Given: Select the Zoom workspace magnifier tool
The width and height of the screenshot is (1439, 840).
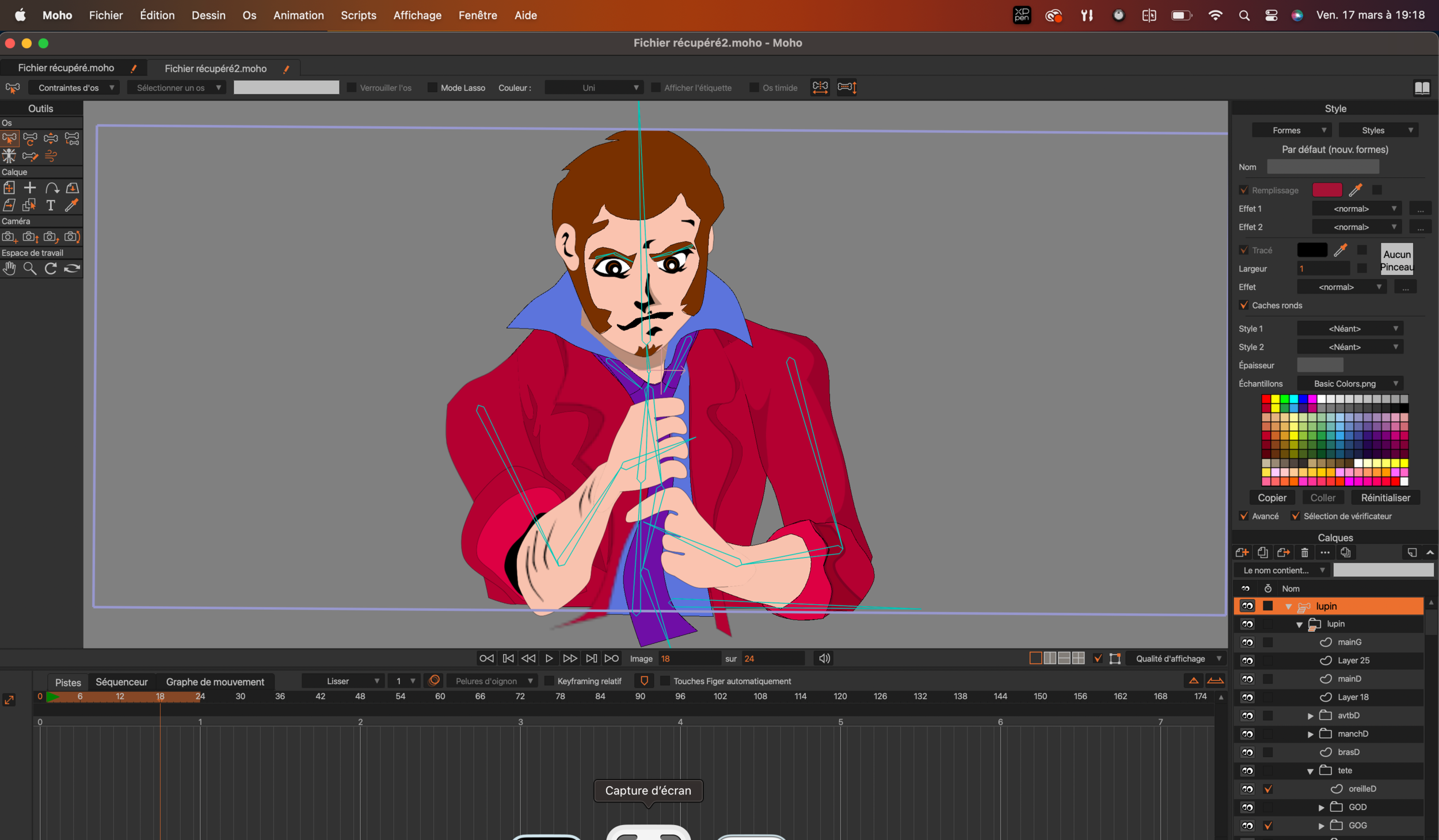Looking at the screenshot, I should [30, 269].
